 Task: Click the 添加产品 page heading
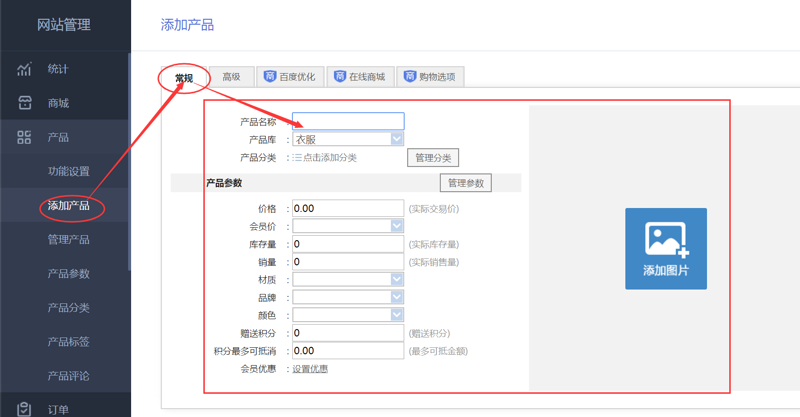pyautogui.click(x=187, y=24)
